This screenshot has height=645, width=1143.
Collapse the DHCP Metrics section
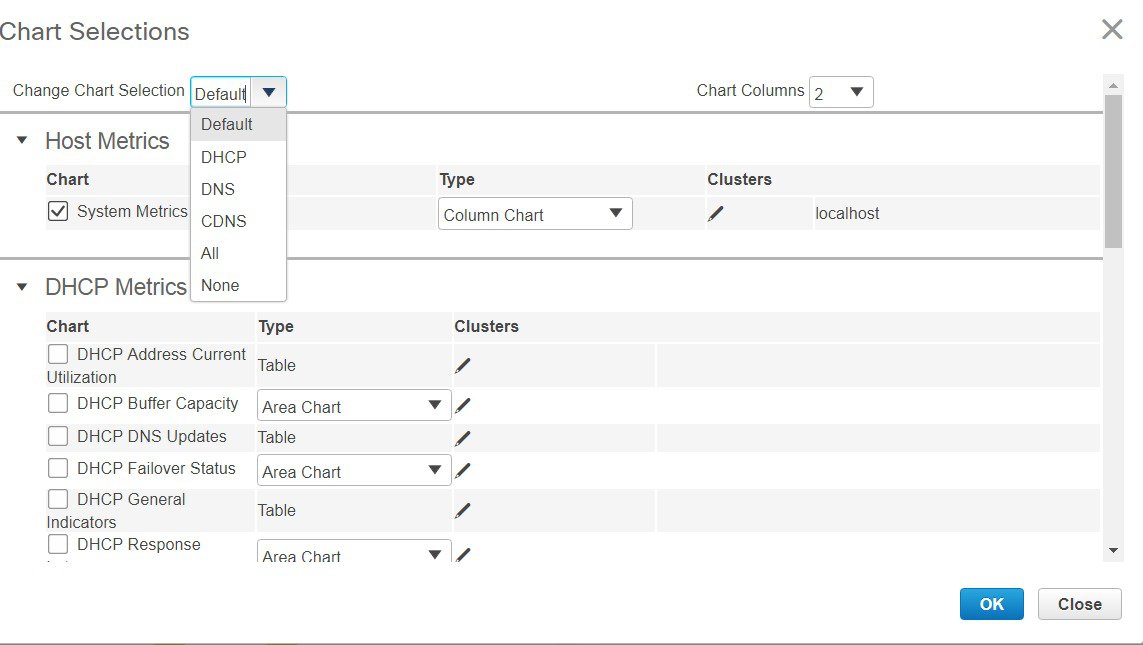(22, 287)
